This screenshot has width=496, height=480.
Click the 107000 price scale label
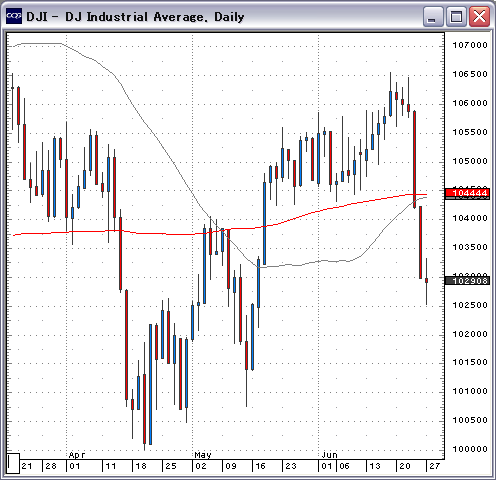(470, 45)
